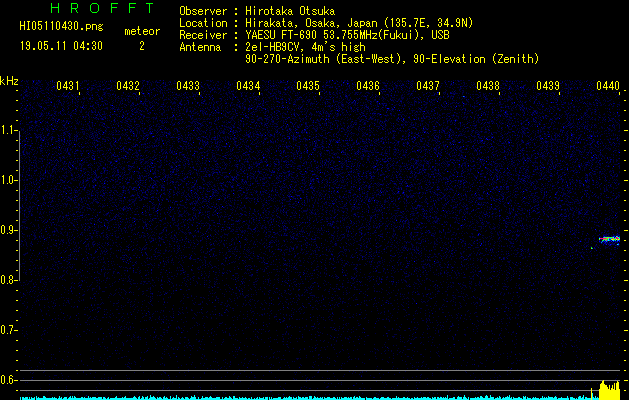Click the 0432 time marker
Image resolution: width=629 pixels, height=400 pixels.
[x=128, y=86]
